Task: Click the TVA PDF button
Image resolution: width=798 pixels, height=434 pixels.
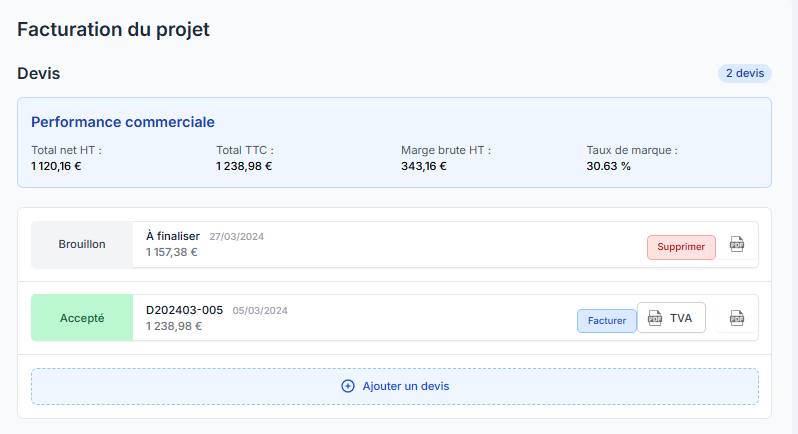Action: click(671, 318)
